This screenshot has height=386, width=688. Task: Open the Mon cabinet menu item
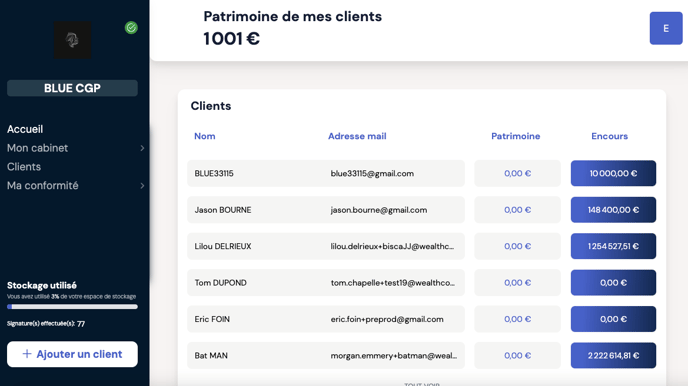[37, 148]
